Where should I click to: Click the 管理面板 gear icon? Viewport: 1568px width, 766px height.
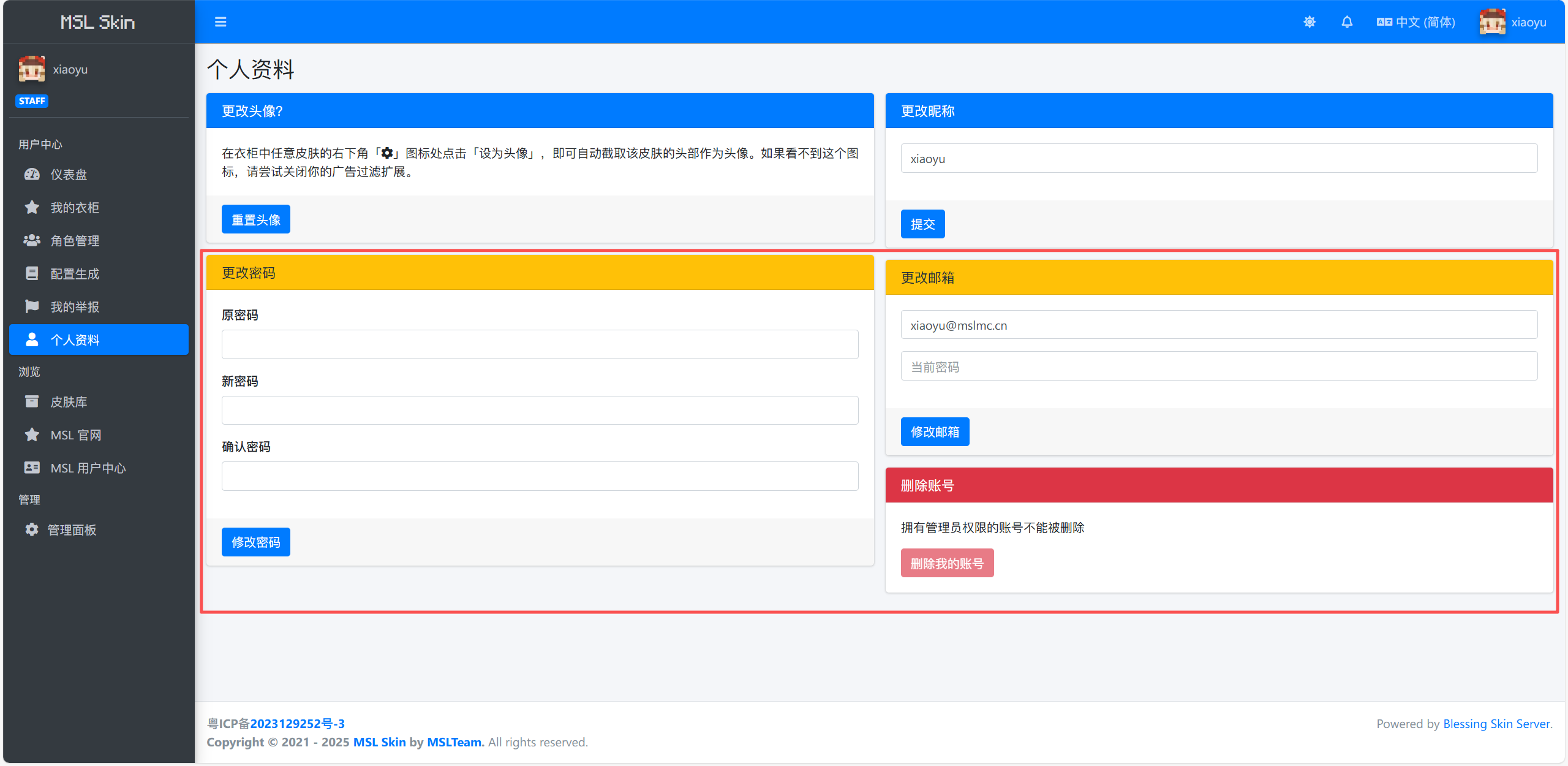point(32,530)
